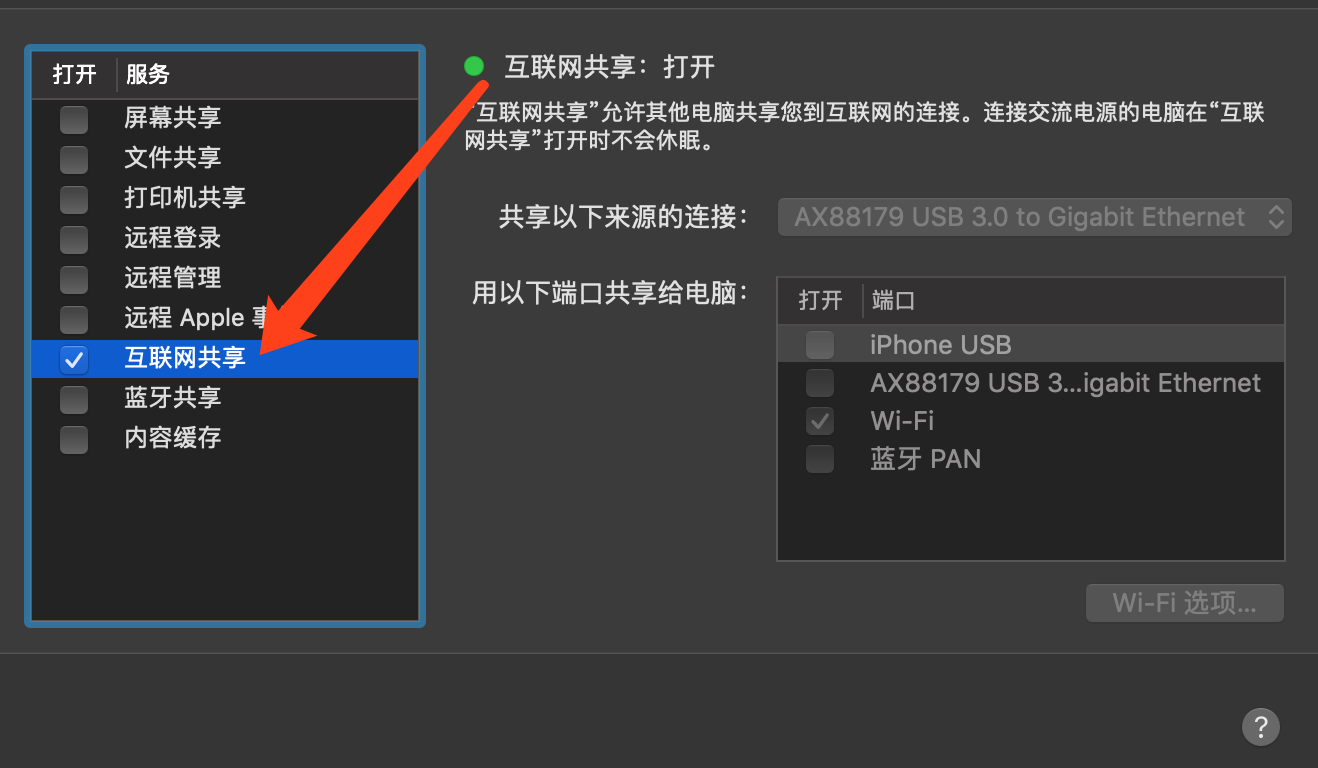The width and height of the screenshot is (1318, 768).
Task: Open the 共享以下来源的连接 source dropdown
Action: click(1035, 217)
